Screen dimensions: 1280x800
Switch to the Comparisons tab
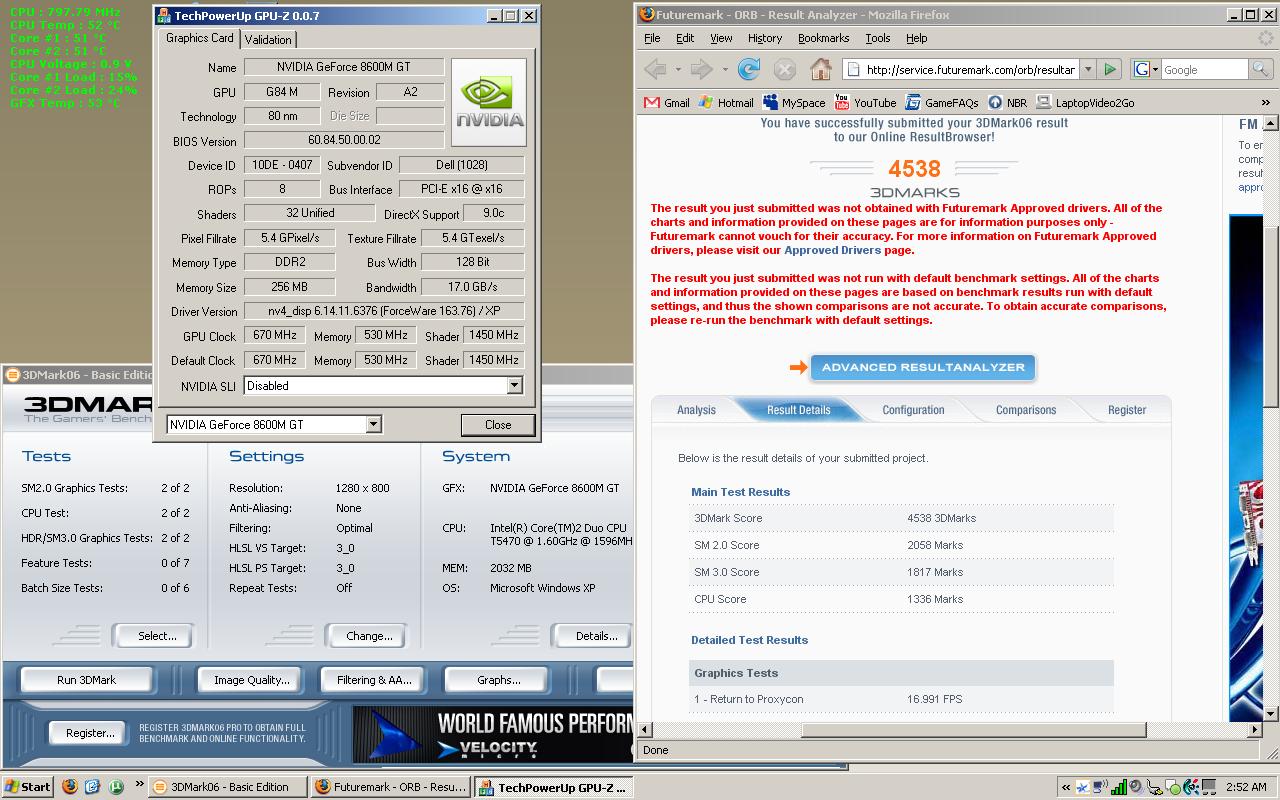point(1026,410)
